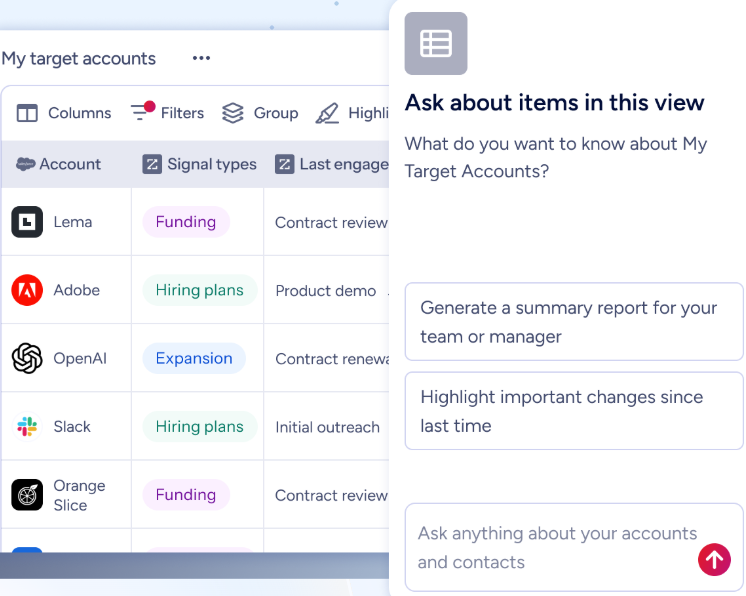Click the Adobe red logo
This screenshot has height=596, width=746.
[x=27, y=290]
